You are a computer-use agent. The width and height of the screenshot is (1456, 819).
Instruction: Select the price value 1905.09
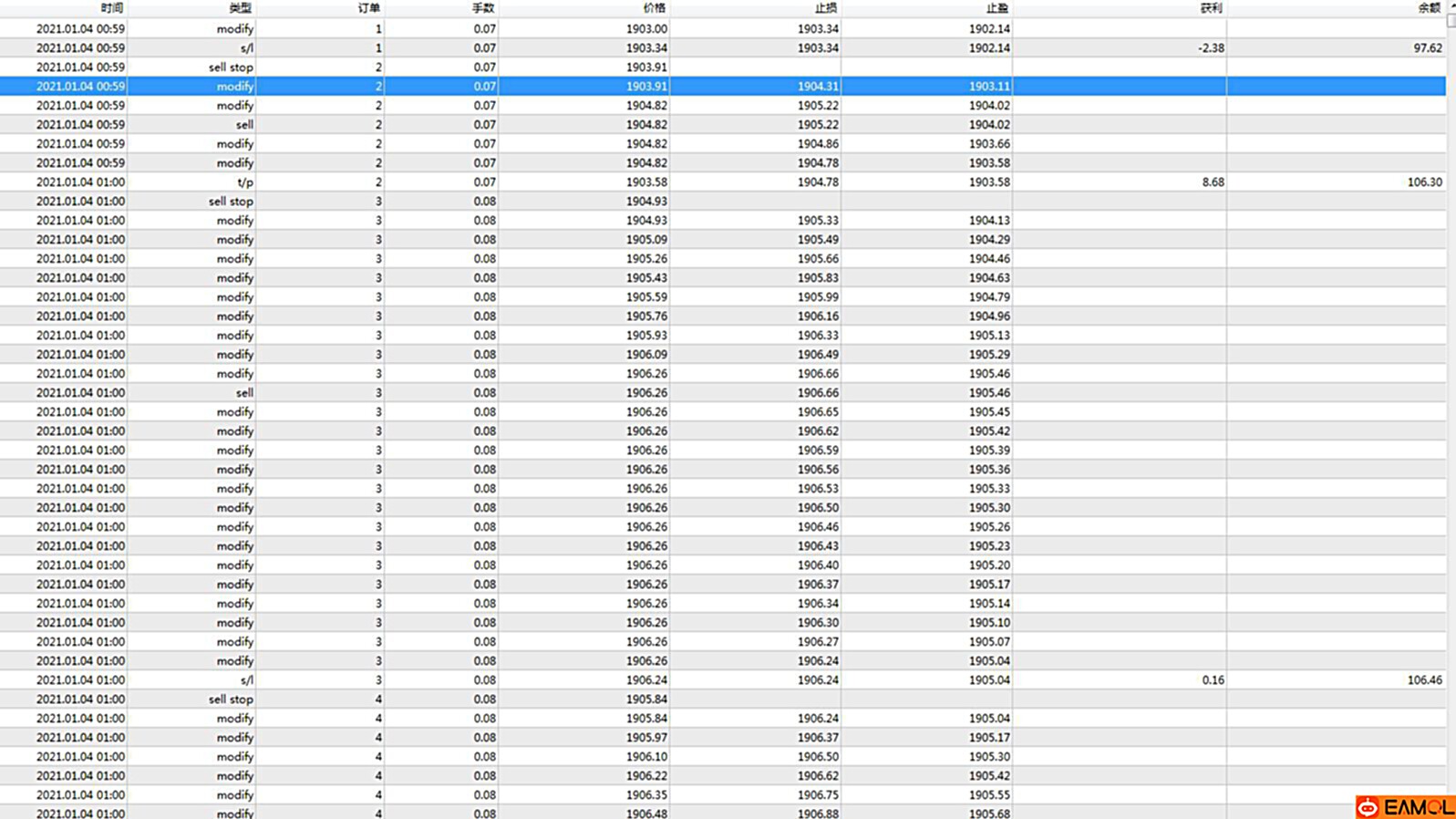[646, 240]
